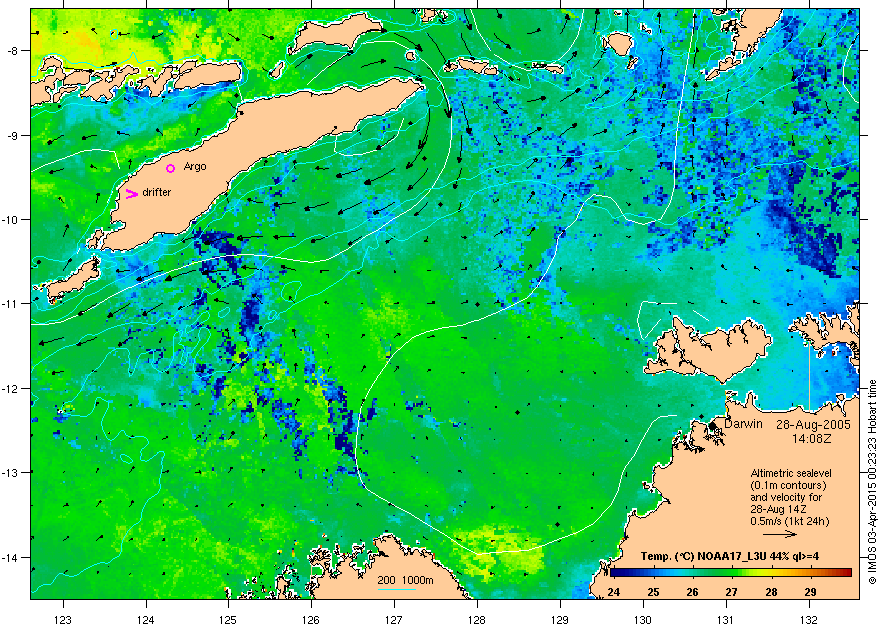Click latitude axis label -8
880x630 pixels.
pyautogui.click(x=13, y=51)
